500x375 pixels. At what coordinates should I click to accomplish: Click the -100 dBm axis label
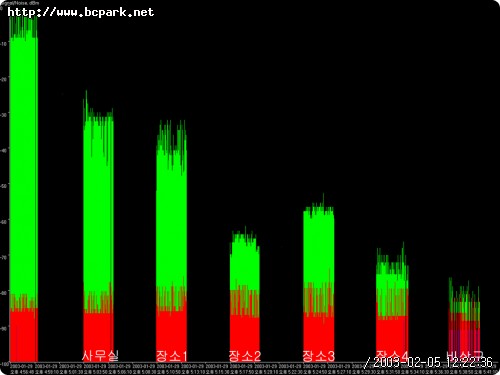[x=4, y=364]
